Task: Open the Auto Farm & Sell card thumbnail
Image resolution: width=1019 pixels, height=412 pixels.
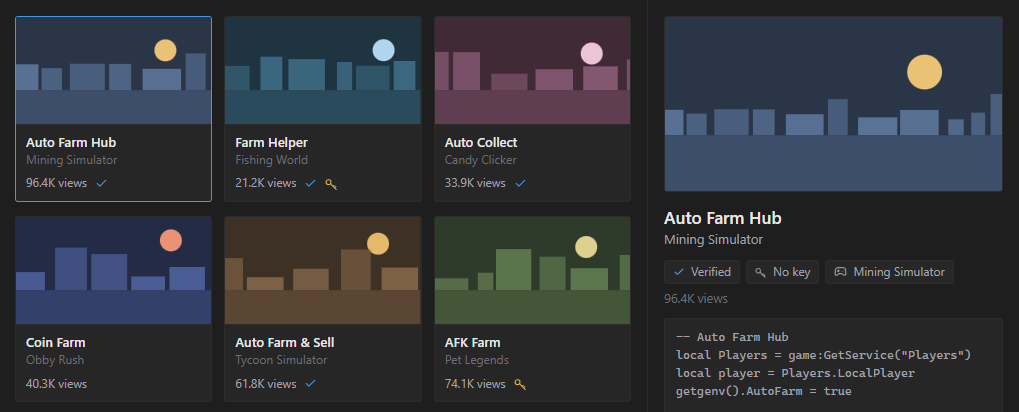Action: point(323,270)
